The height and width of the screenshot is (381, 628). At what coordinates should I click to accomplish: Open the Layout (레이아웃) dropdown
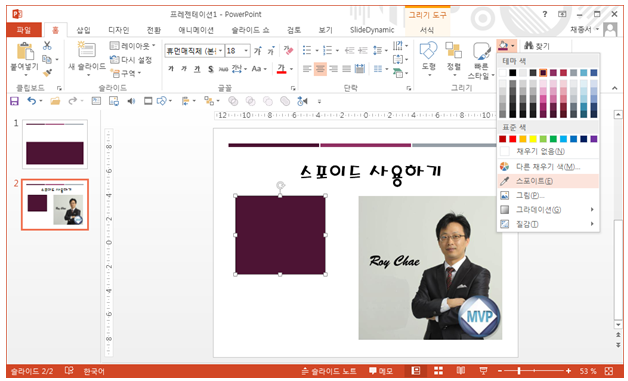coord(133,46)
